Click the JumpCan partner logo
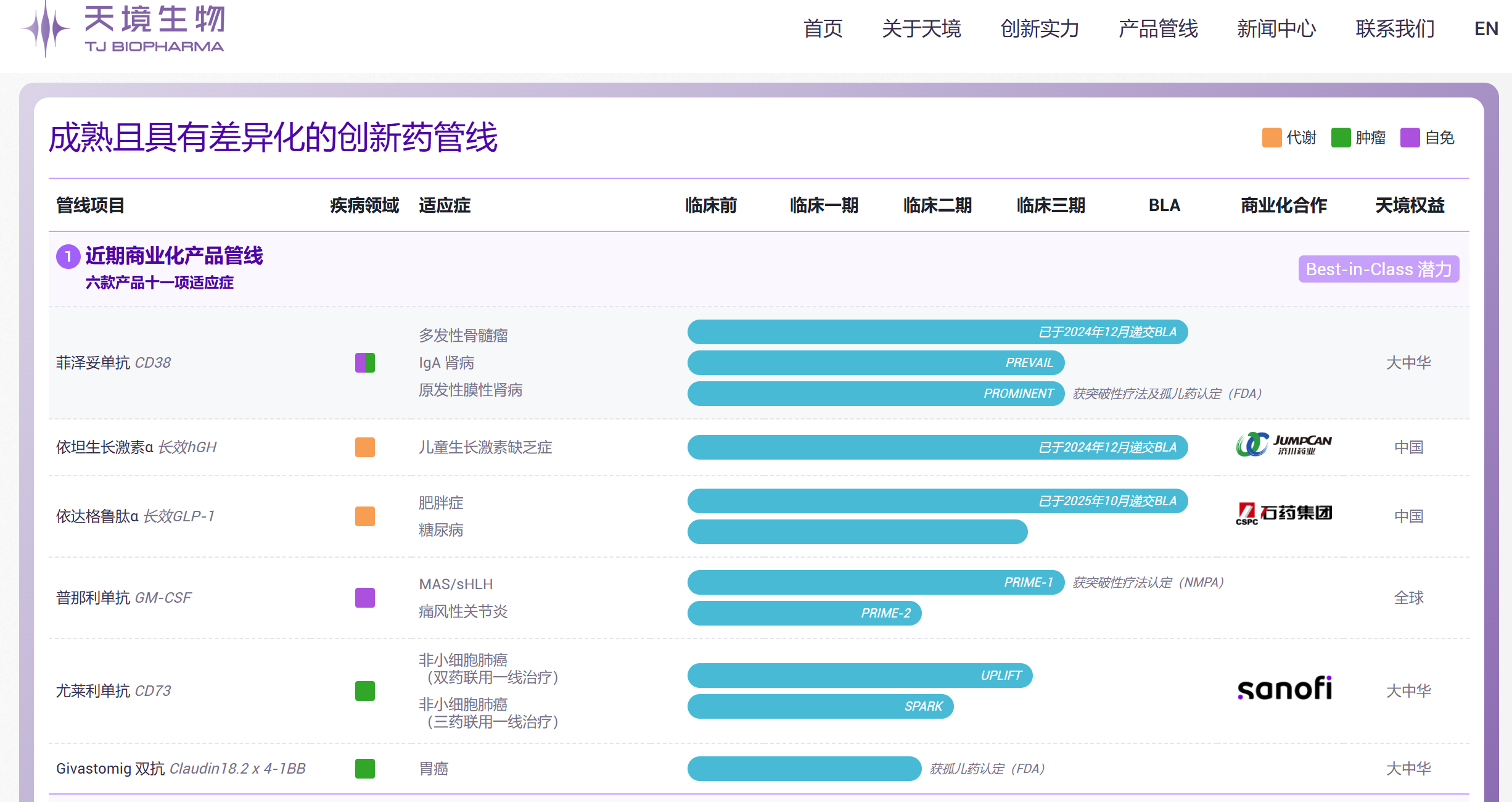The height and width of the screenshot is (802, 1512). pos(1284,445)
